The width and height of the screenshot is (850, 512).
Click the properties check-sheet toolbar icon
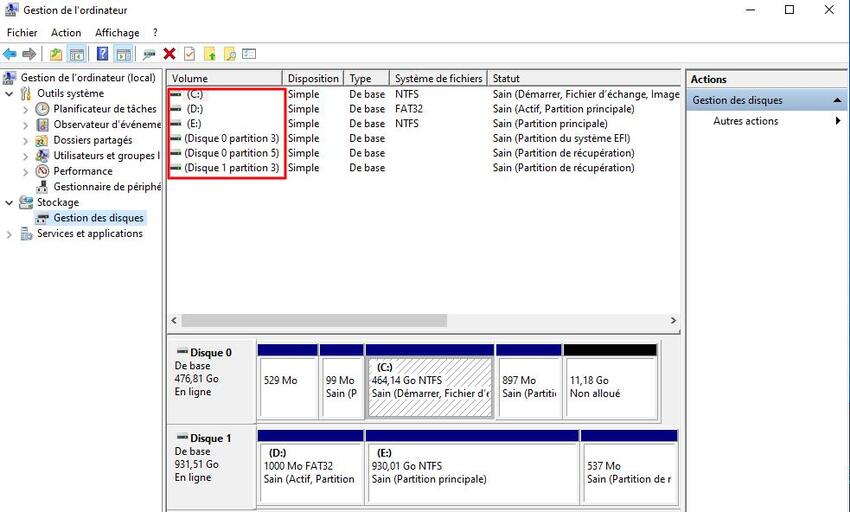tap(189, 54)
